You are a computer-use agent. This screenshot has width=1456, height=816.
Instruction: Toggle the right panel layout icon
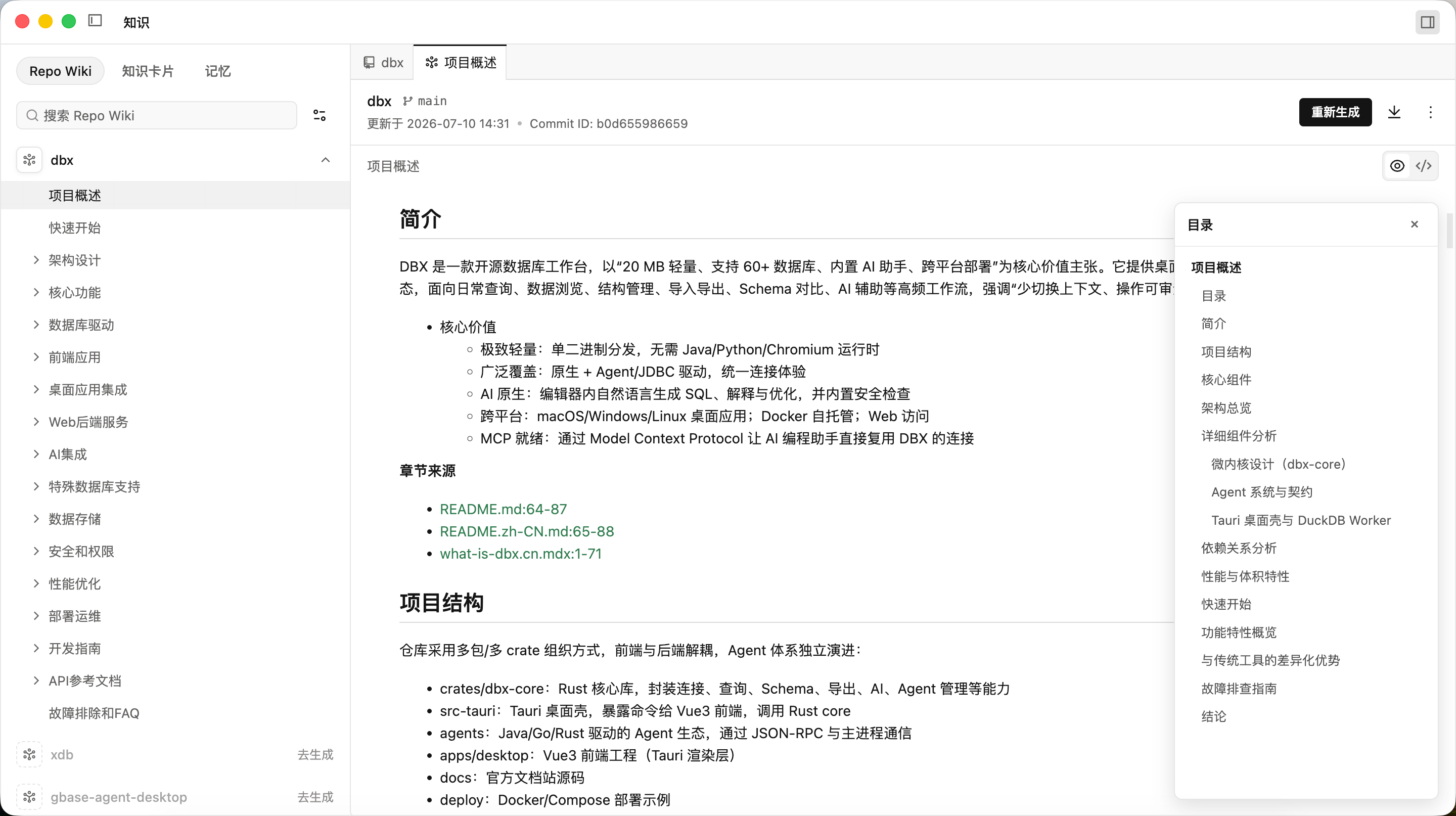(x=1427, y=22)
